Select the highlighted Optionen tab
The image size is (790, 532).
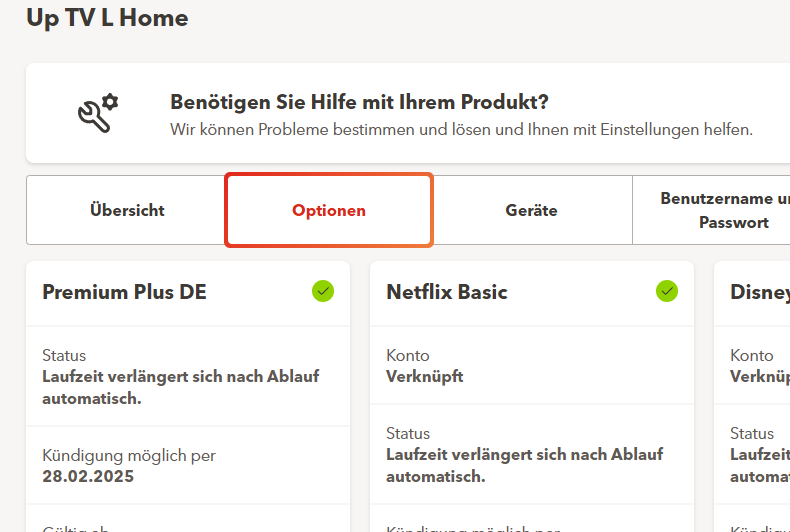click(329, 211)
